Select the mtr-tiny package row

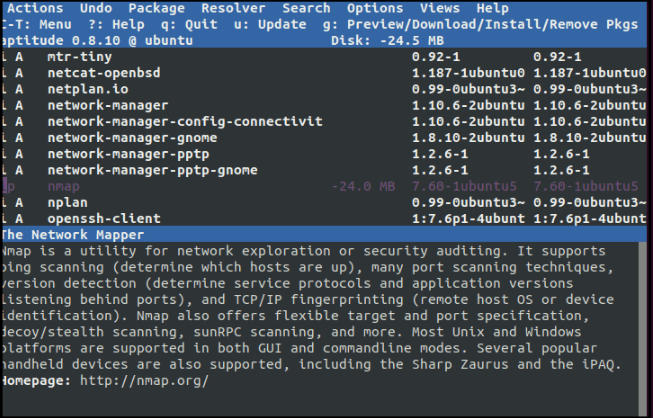82,57
